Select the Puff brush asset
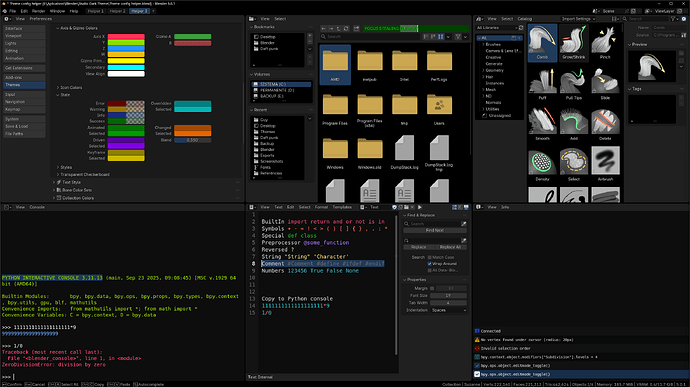Viewport: 690px width, 387px height. (542, 83)
